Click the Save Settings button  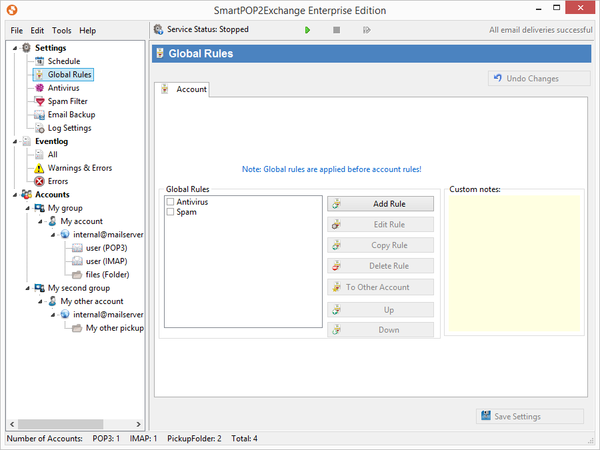[x=530, y=417]
